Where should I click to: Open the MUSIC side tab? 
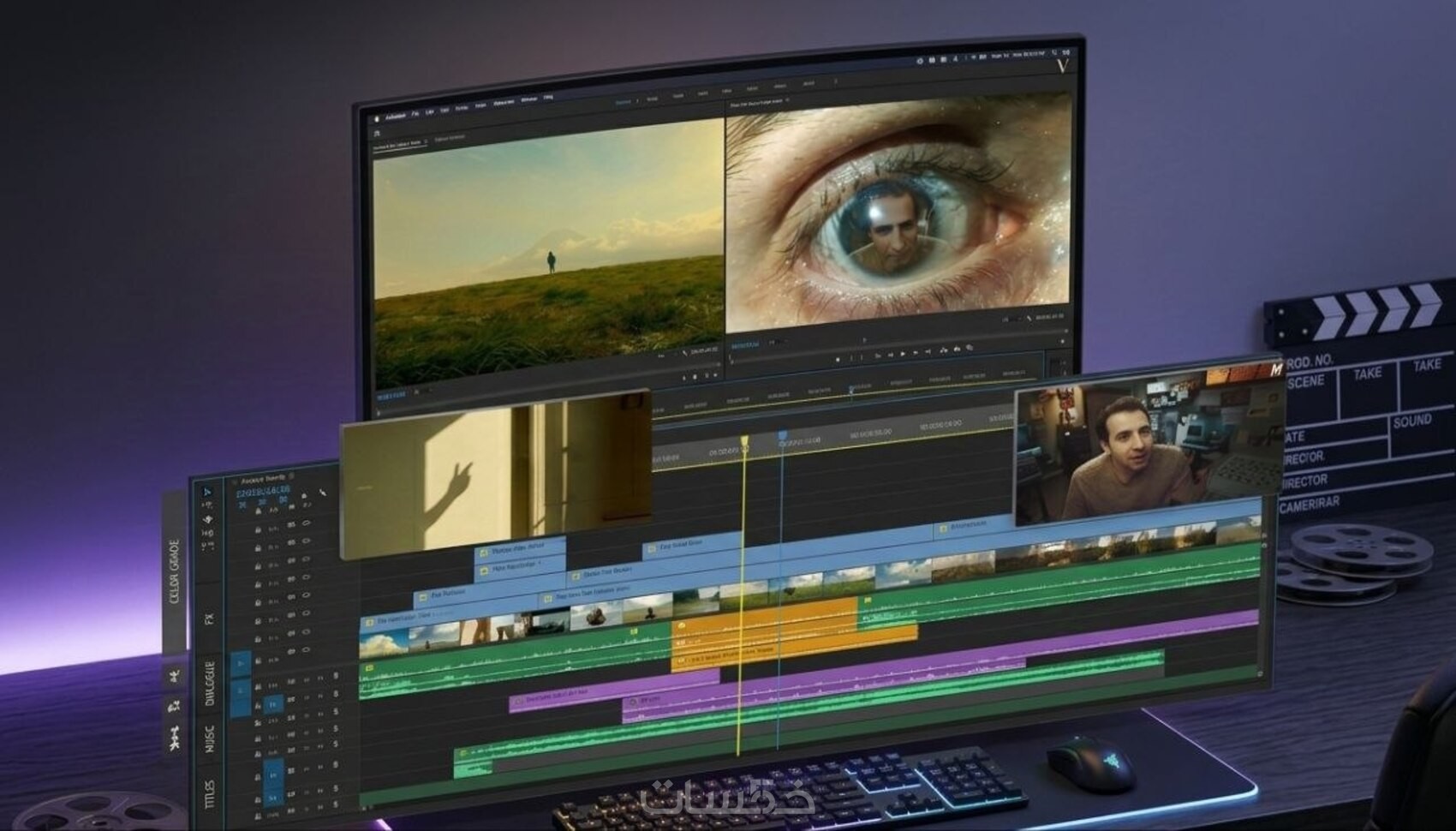coord(211,738)
